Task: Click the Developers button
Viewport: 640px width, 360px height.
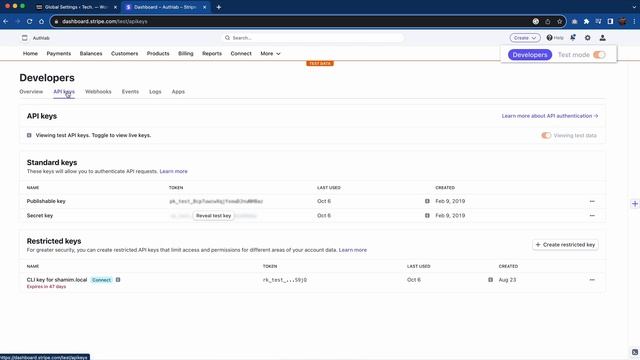Action: [530, 55]
